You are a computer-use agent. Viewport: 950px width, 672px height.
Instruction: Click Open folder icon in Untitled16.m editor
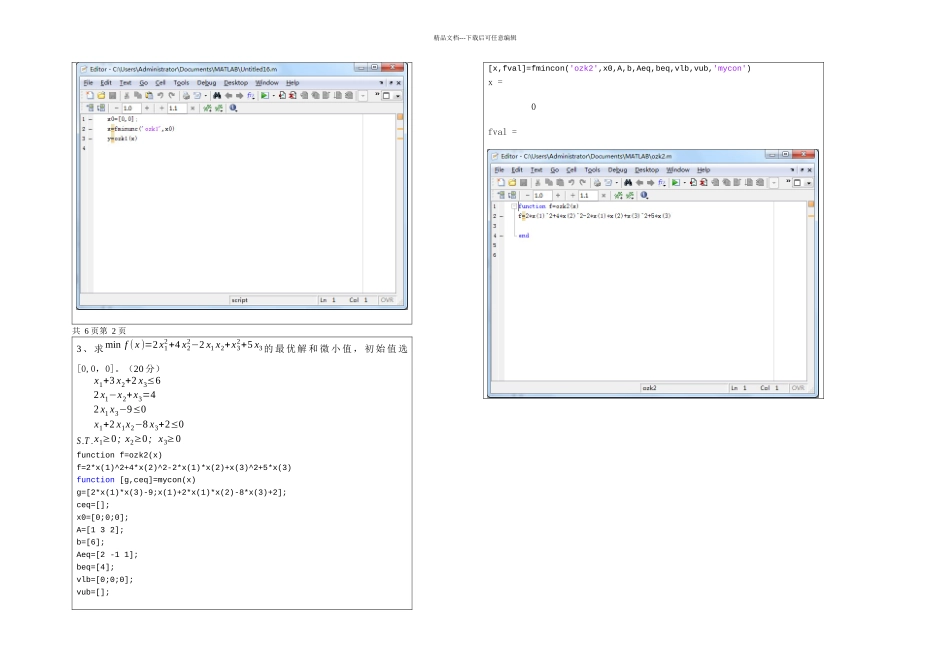(100, 96)
